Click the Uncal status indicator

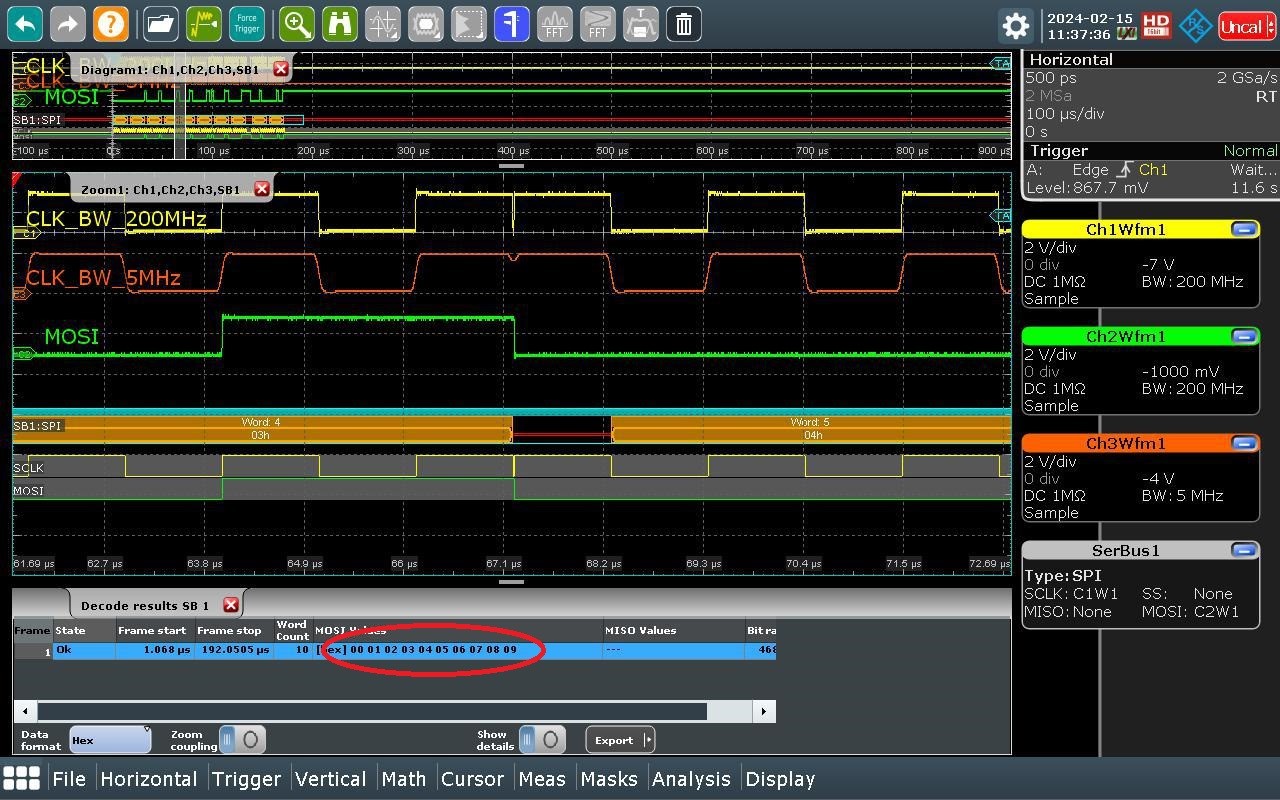tap(1244, 25)
